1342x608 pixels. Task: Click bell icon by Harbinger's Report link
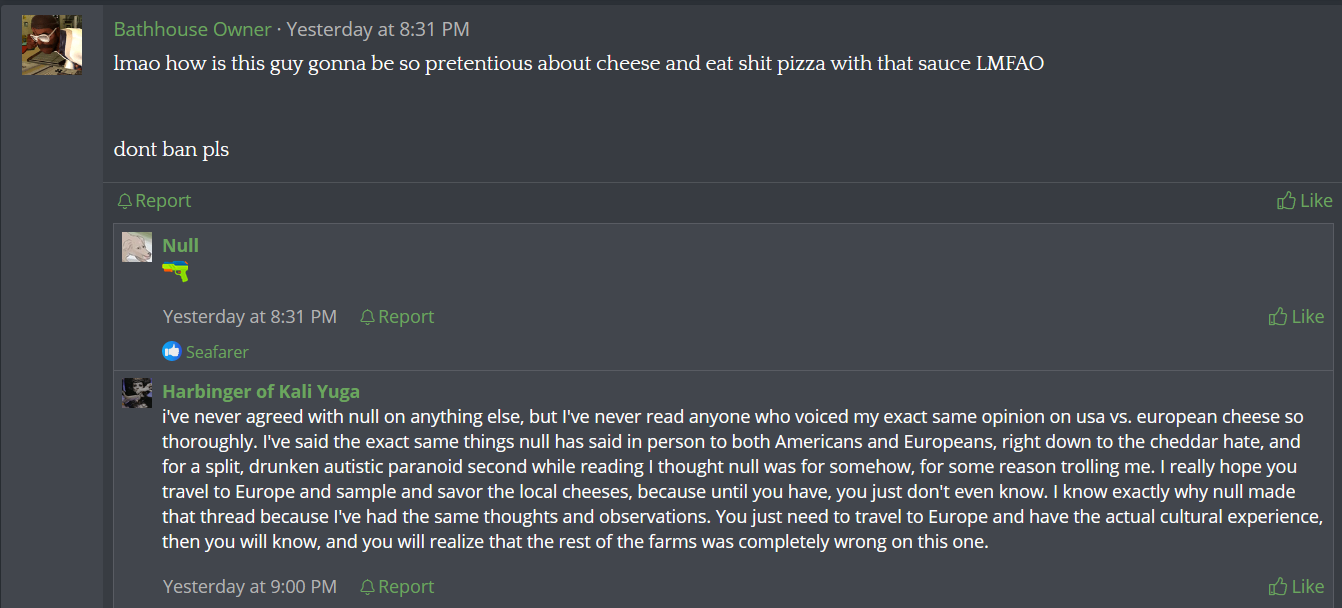[367, 587]
